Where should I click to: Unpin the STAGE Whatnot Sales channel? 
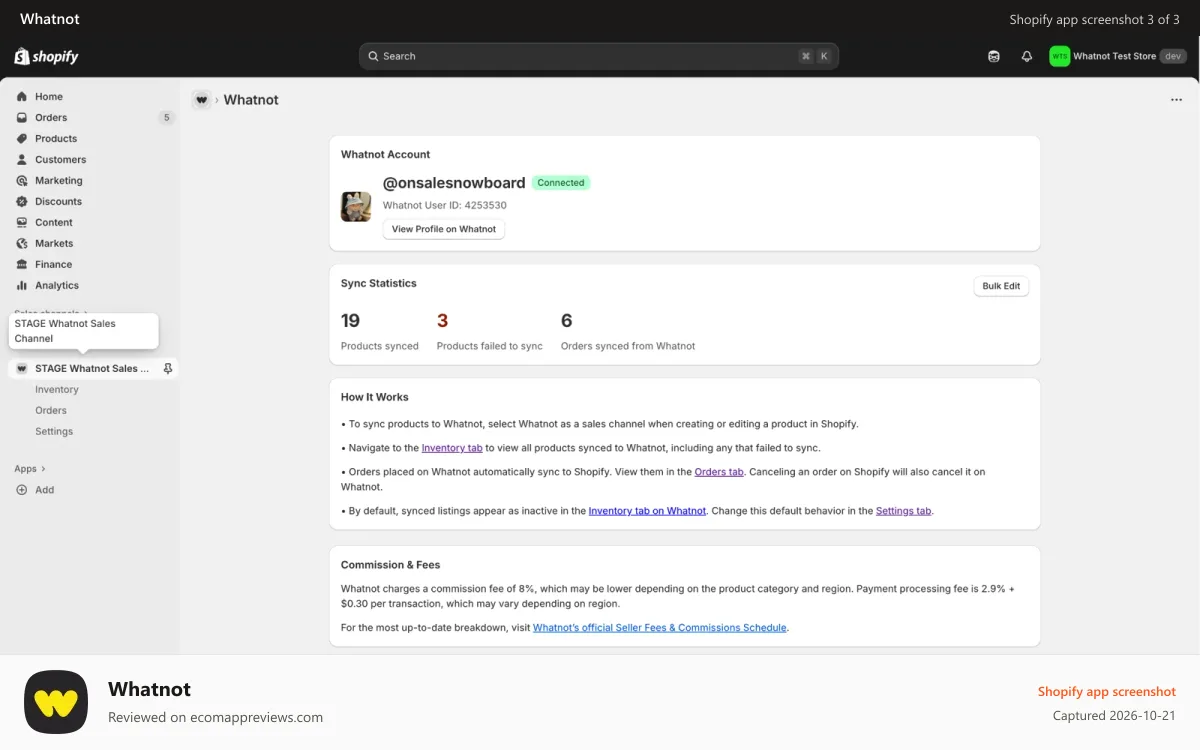(168, 369)
